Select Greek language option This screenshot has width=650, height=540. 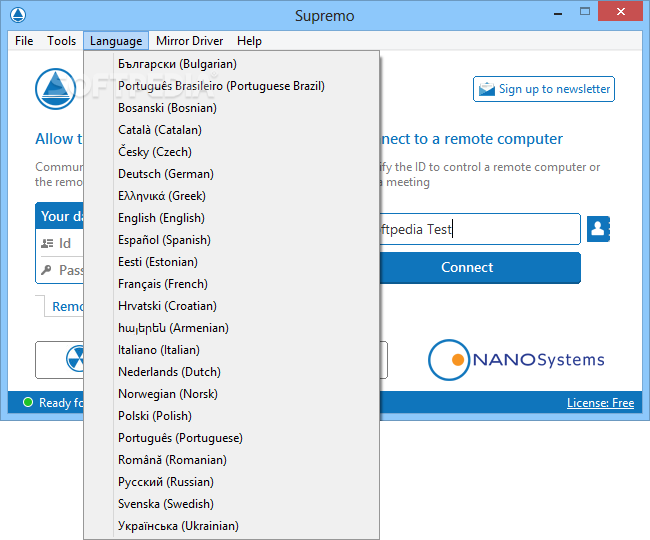coord(231,196)
